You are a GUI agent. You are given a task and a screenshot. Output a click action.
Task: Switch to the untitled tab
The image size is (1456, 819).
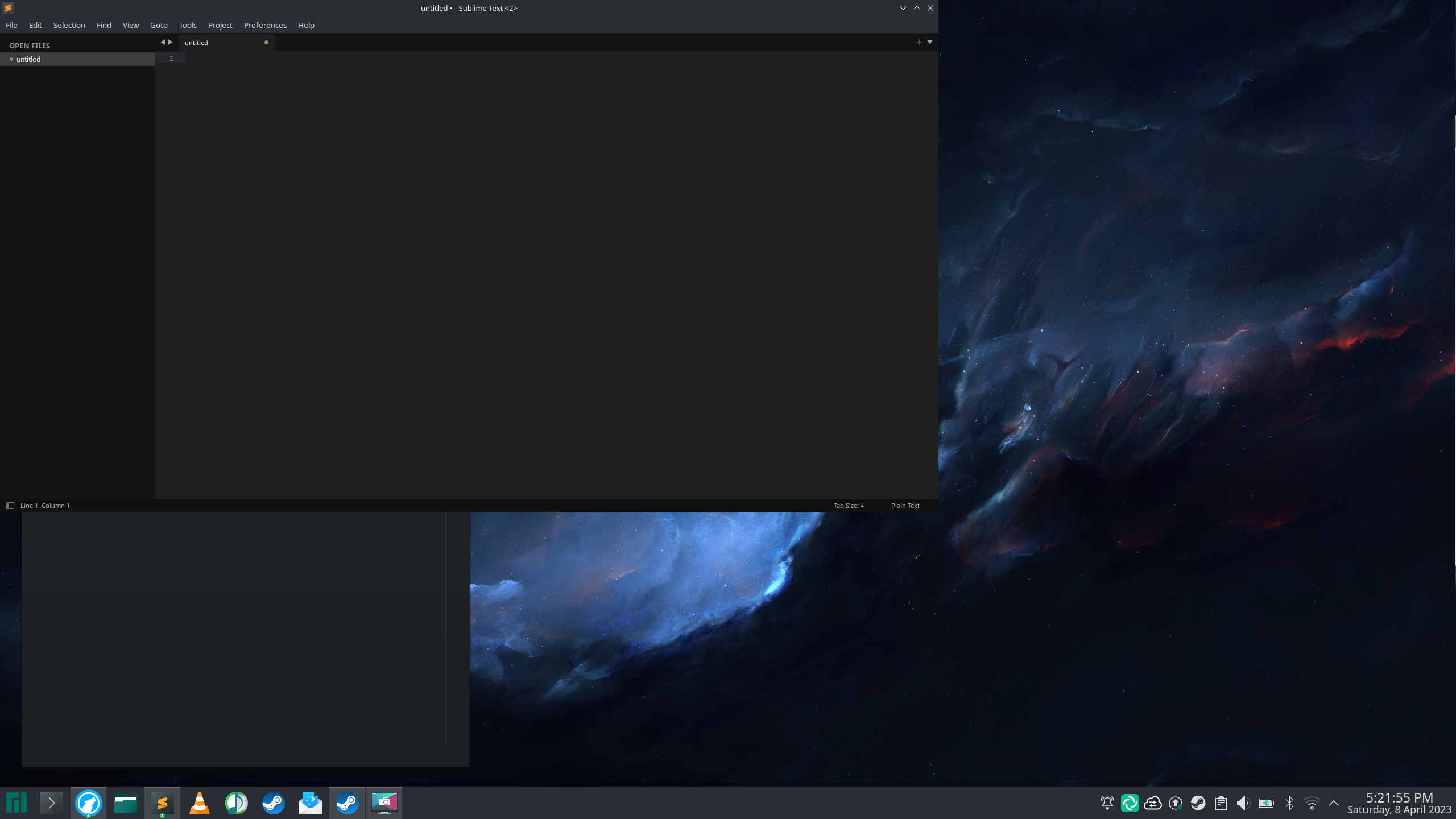click(227, 43)
